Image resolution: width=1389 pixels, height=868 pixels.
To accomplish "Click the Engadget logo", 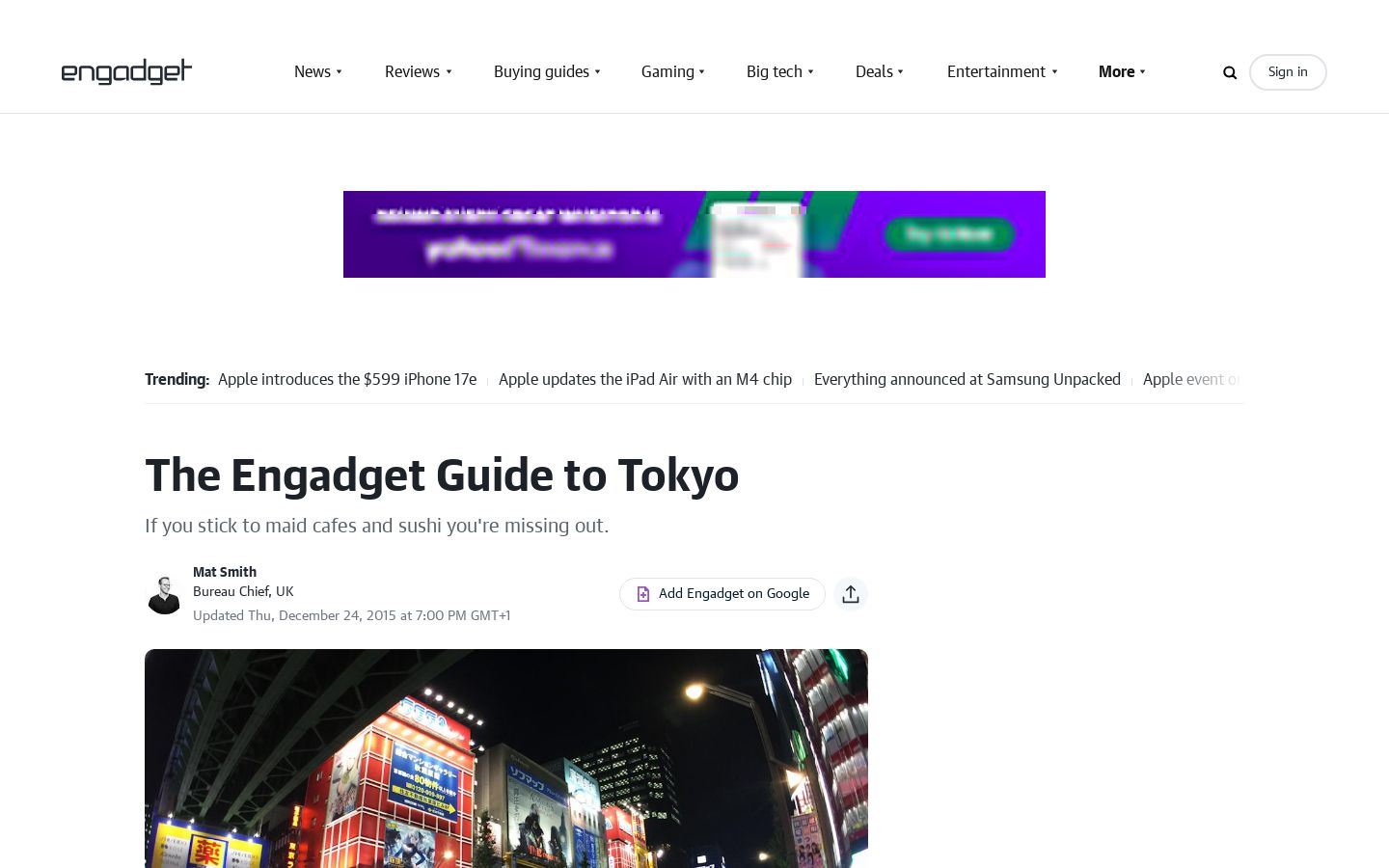I will click(x=126, y=71).
